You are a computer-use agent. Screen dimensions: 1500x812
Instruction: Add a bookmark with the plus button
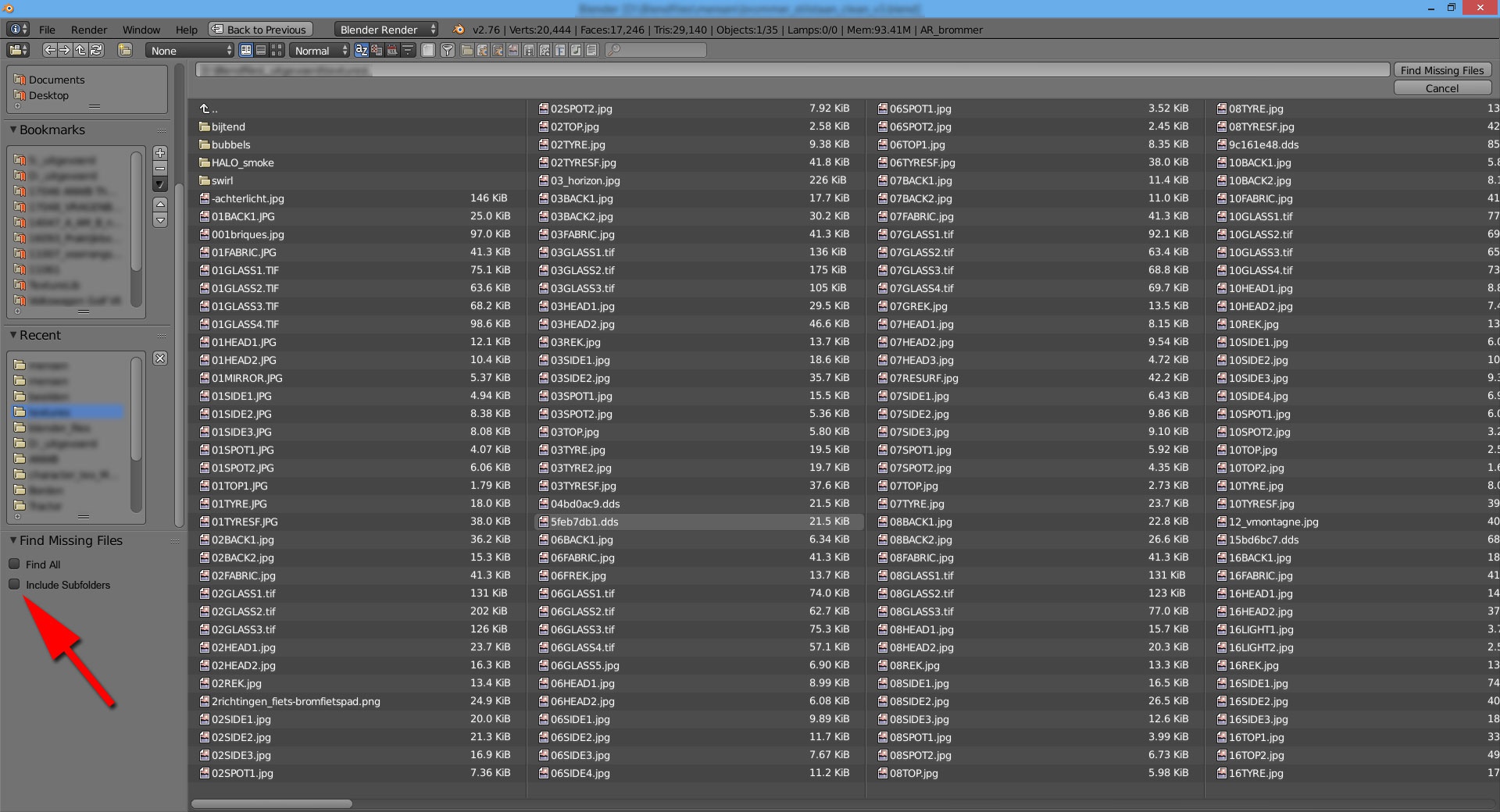(160, 153)
